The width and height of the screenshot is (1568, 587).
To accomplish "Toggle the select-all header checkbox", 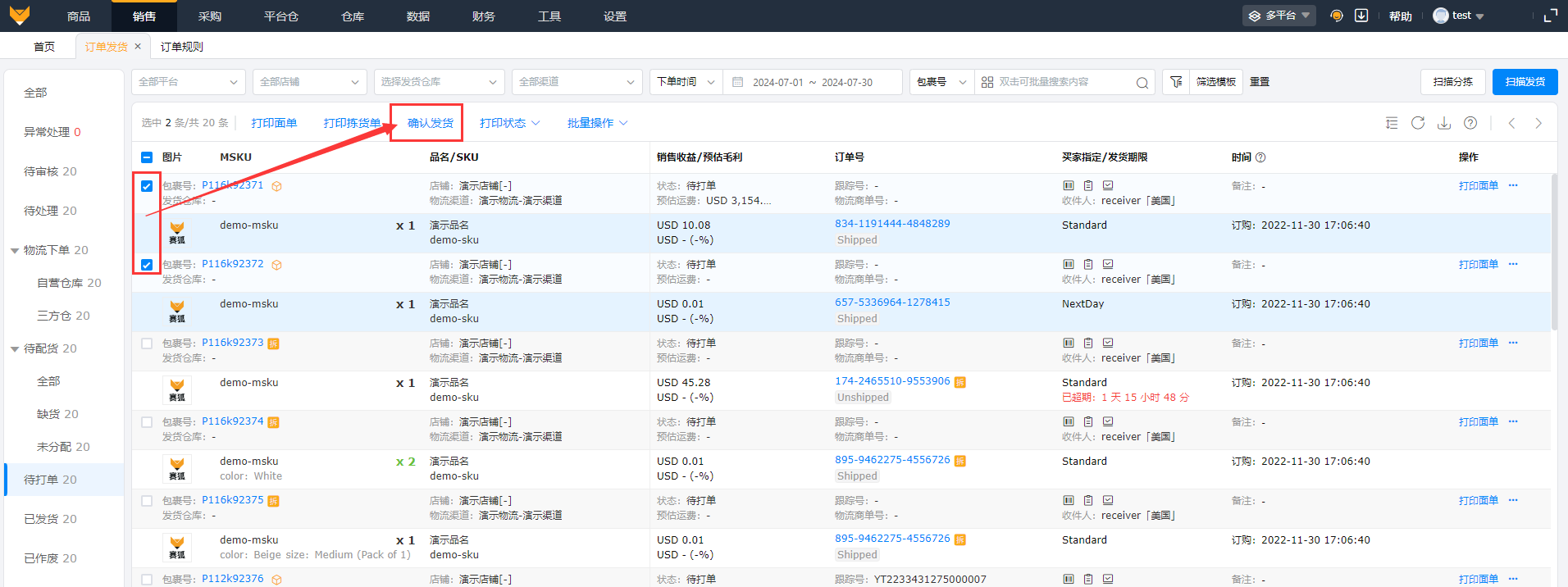I will tap(147, 157).
